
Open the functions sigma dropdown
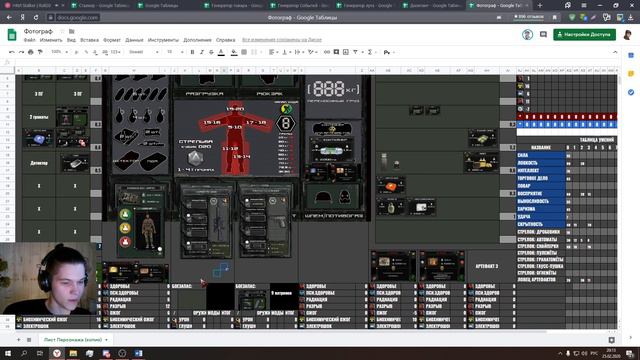[371, 52]
